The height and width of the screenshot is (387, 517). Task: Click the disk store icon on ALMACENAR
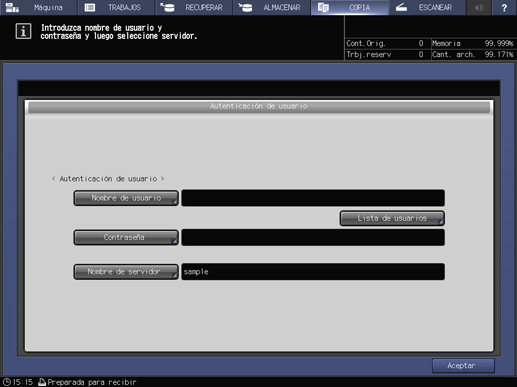tap(245, 7)
